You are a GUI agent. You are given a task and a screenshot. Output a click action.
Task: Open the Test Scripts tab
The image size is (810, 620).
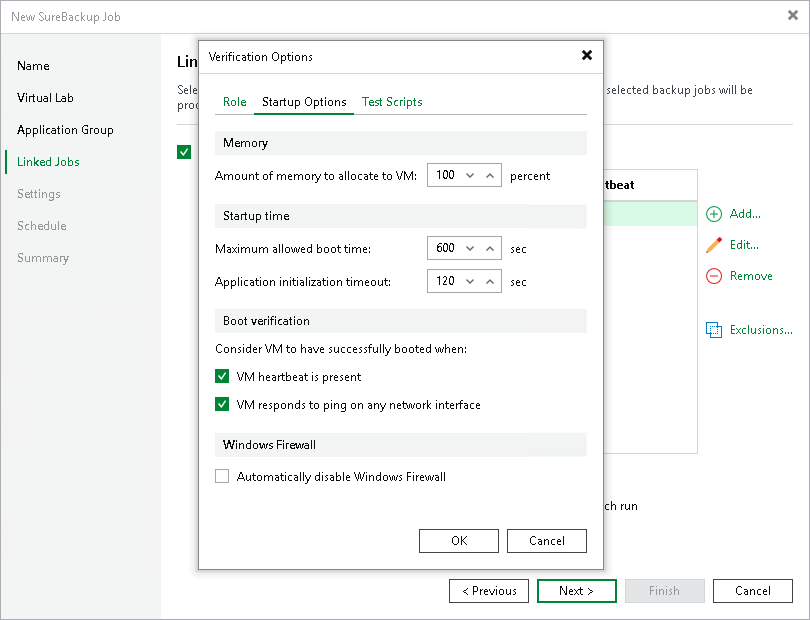[392, 102]
